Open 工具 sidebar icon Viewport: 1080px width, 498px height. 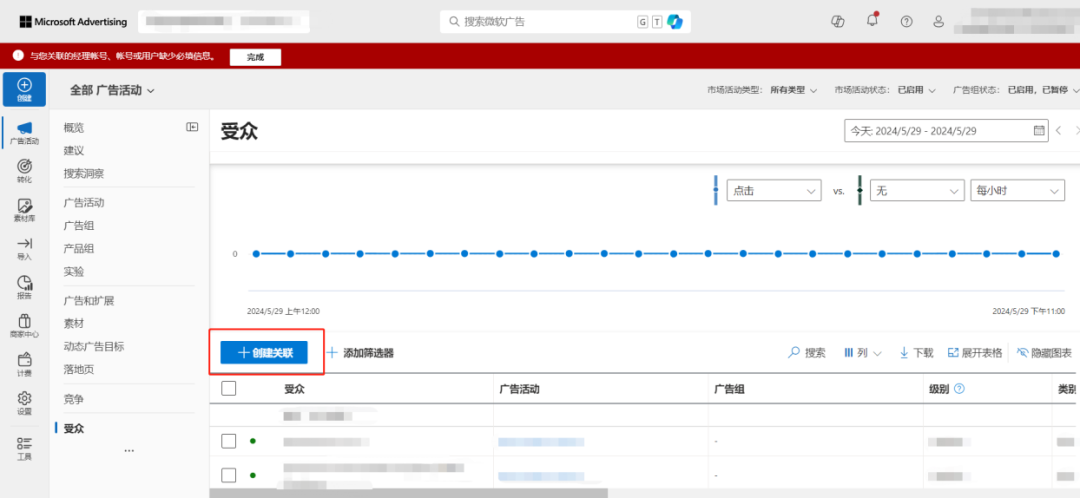click(x=24, y=448)
